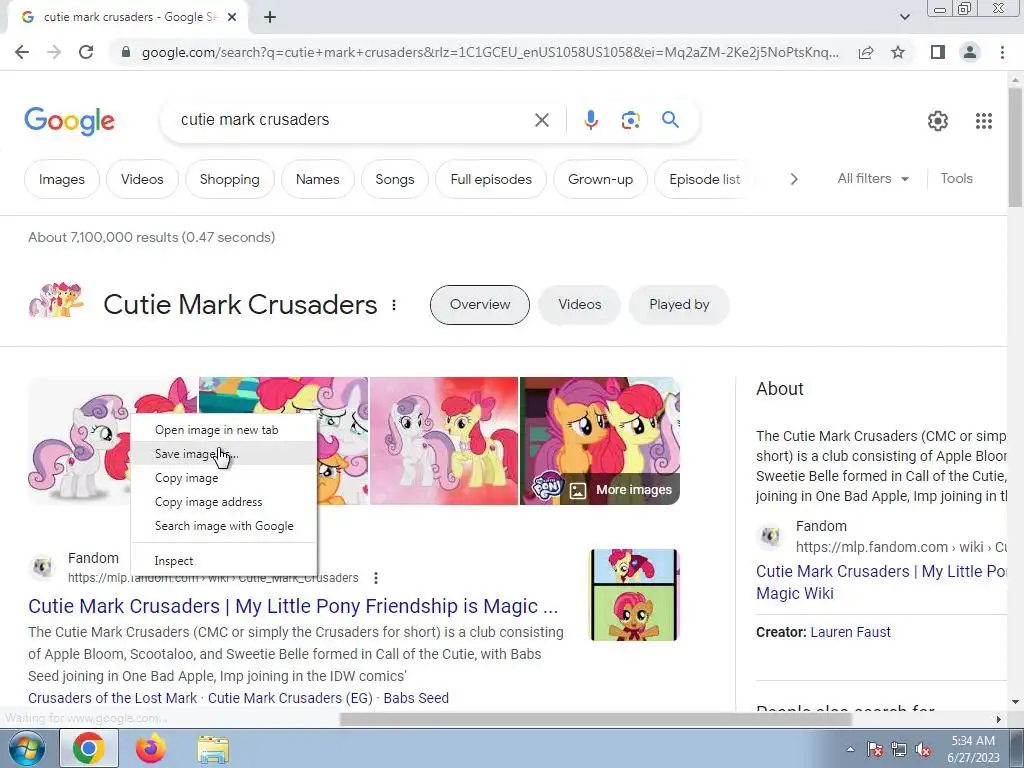The height and width of the screenshot is (768, 1024).
Task: Click the address bar URL
Action: [490, 52]
